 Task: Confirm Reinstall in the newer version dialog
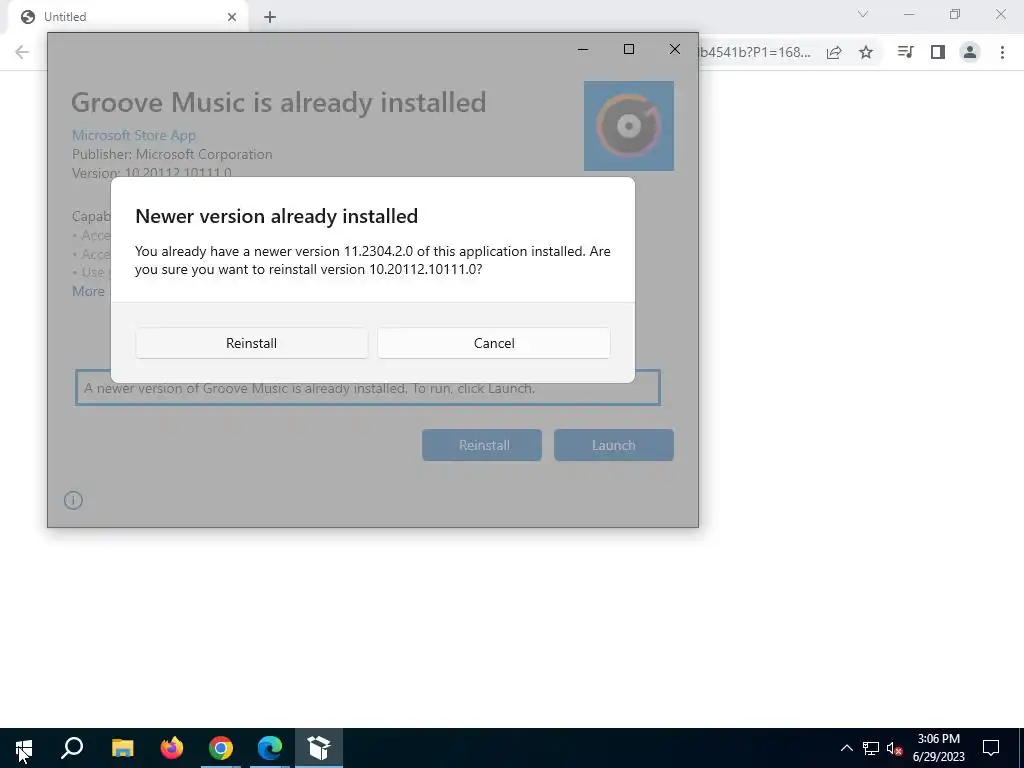tap(251, 343)
